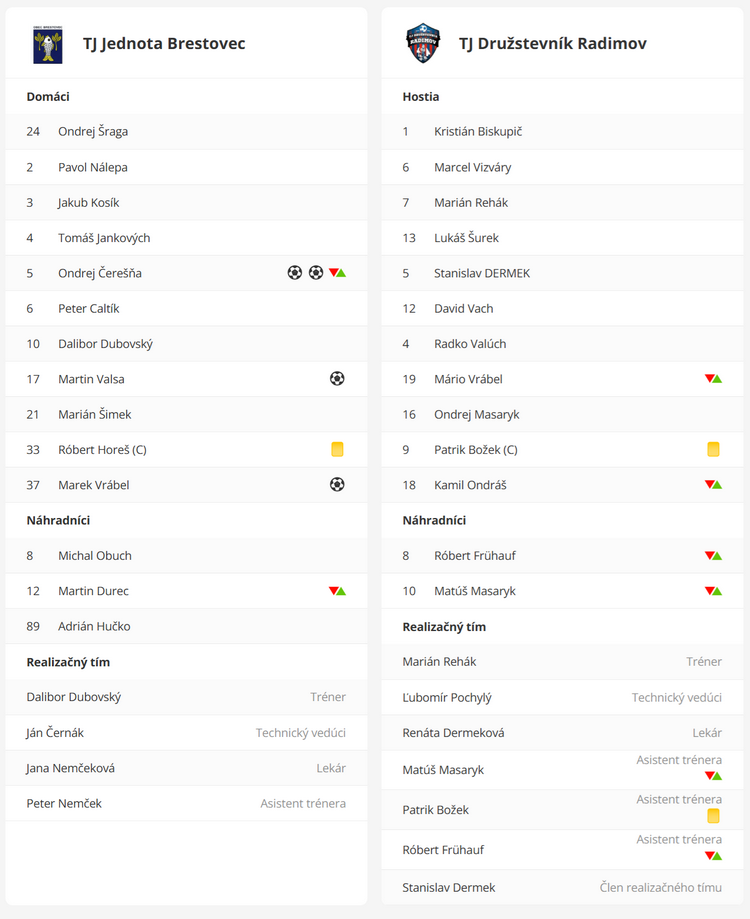750x919 pixels.
Task: Click goal icon next to Marek Vrábel
Action: pyautogui.click(x=337, y=485)
